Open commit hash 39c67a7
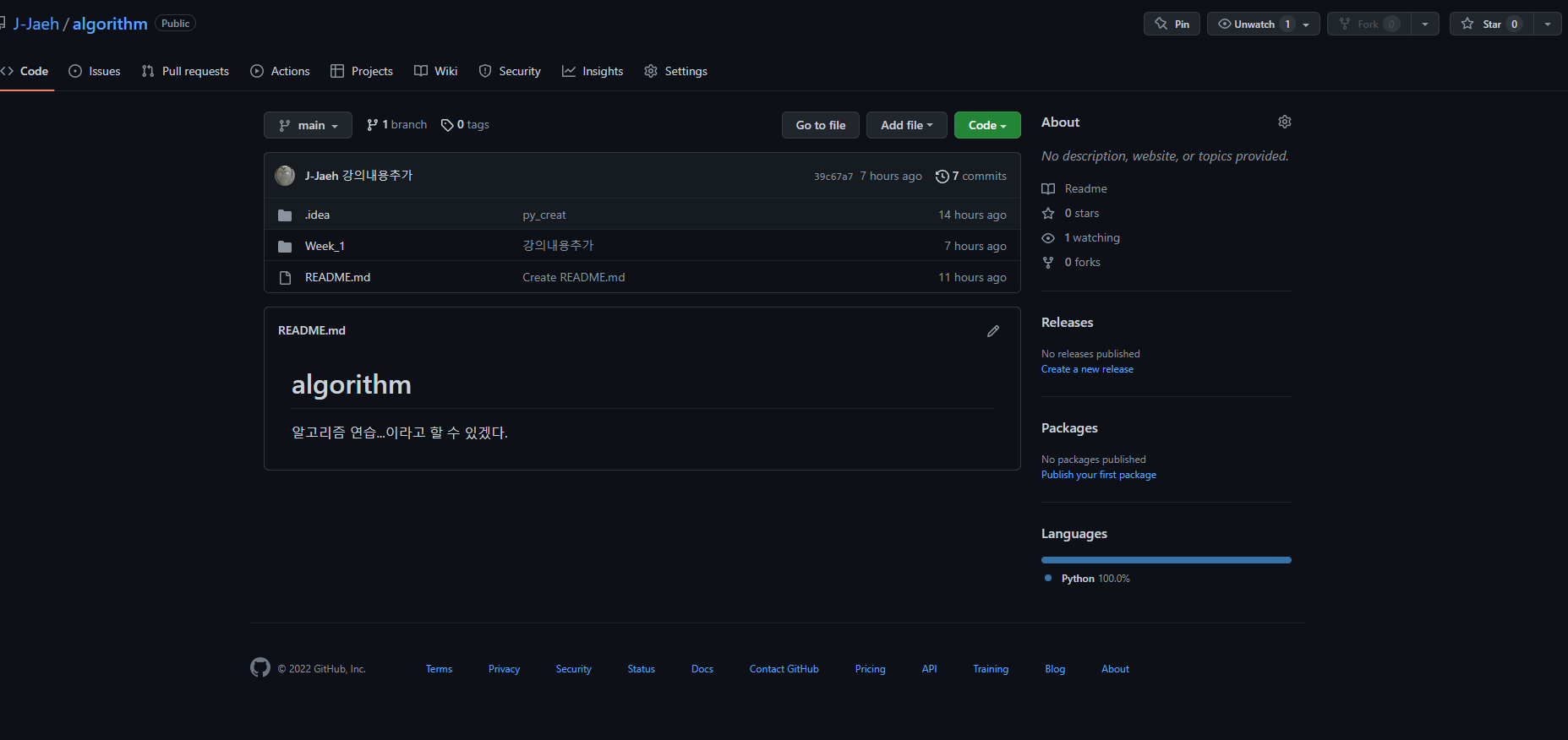Screen dimensions: 1568x740 (x=833, y=177)
